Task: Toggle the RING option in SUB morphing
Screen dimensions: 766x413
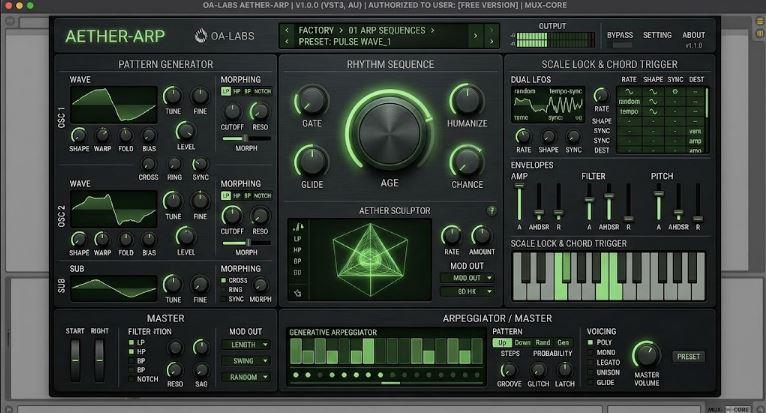Action: [223, 290]
